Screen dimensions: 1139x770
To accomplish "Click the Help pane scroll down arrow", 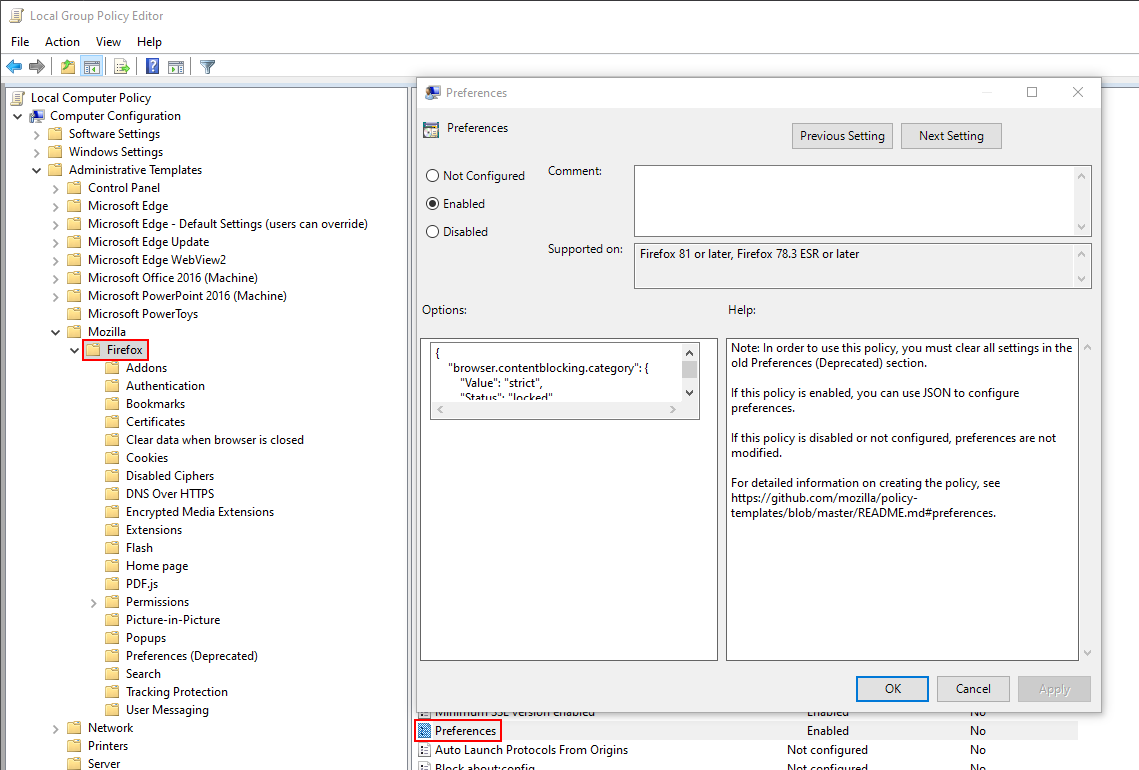I will 1087,653.
